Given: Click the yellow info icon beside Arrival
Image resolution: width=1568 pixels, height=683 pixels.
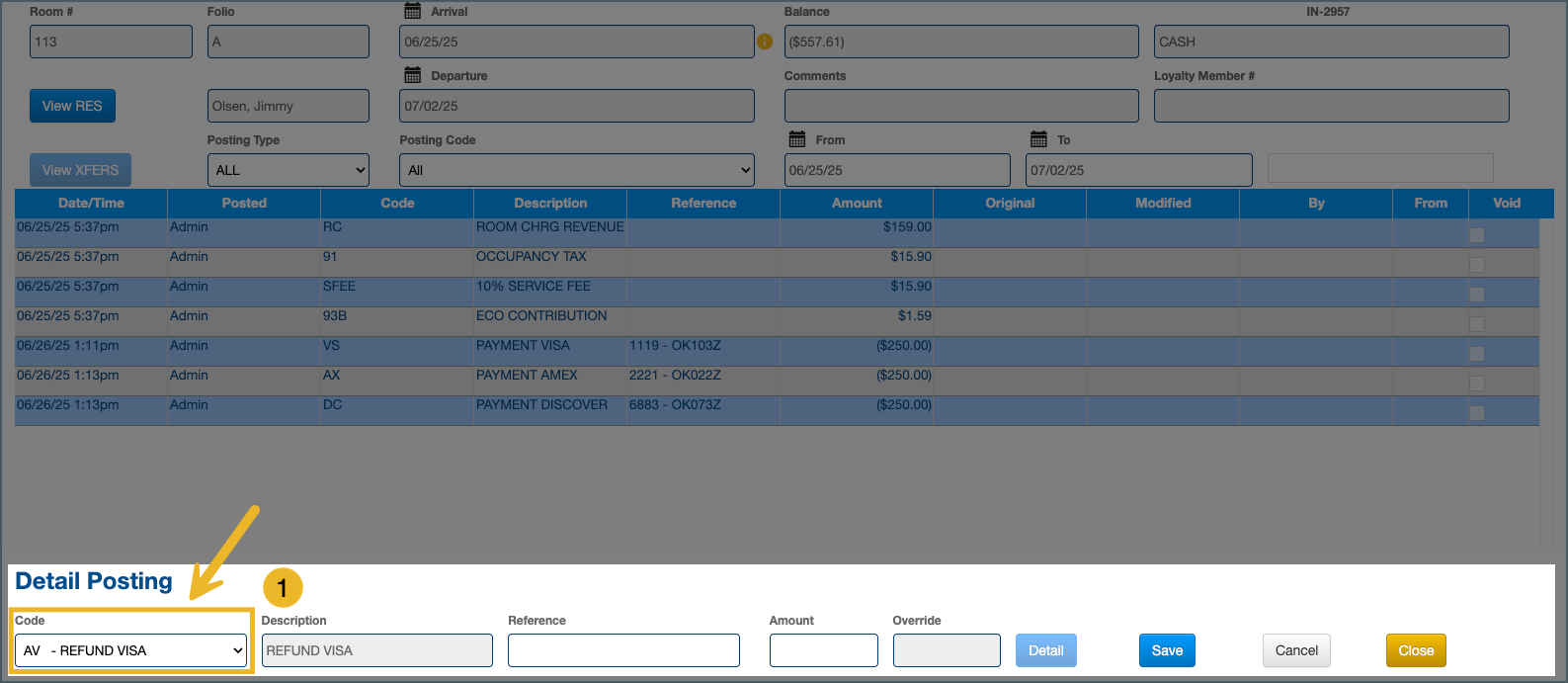Looking at the screenshot, I should pos(765,42).
